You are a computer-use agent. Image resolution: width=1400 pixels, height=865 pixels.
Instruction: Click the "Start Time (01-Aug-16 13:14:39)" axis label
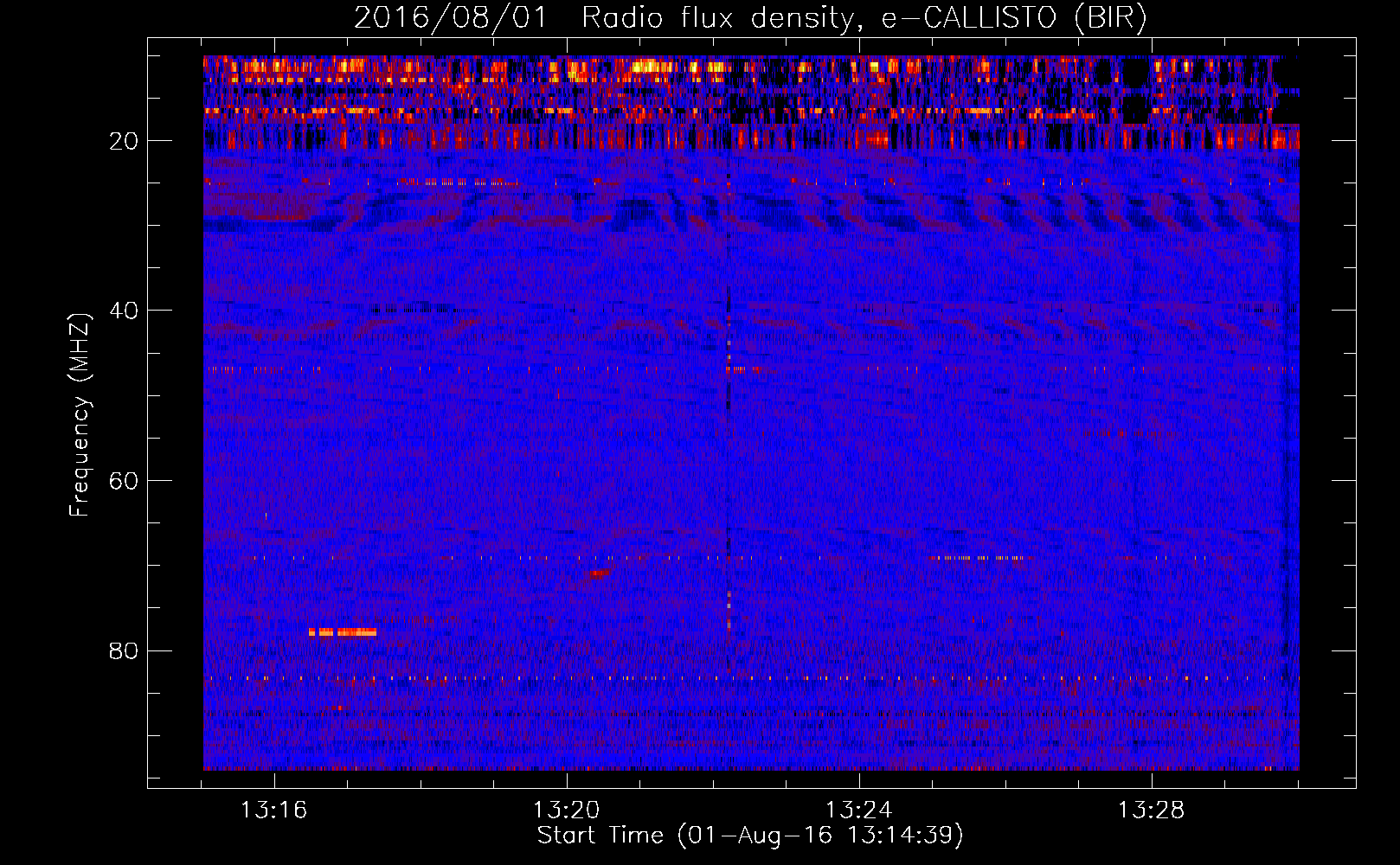pyautogui.click(x=750, y=836)
